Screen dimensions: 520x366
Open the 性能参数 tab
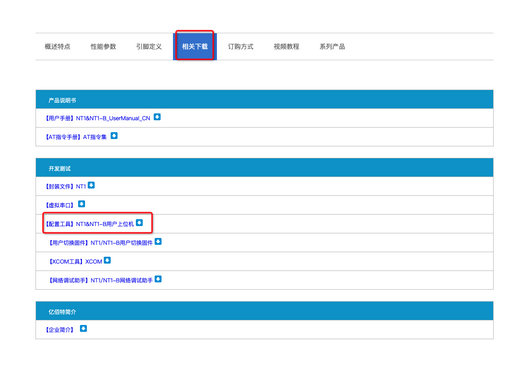pyautogui.click(x=103, y=47)
